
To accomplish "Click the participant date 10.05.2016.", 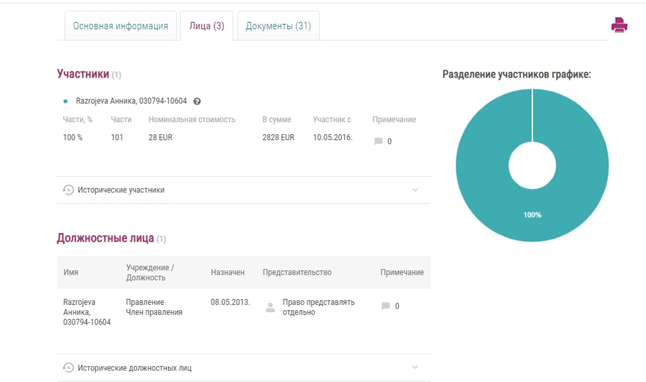I will [332, 137].
